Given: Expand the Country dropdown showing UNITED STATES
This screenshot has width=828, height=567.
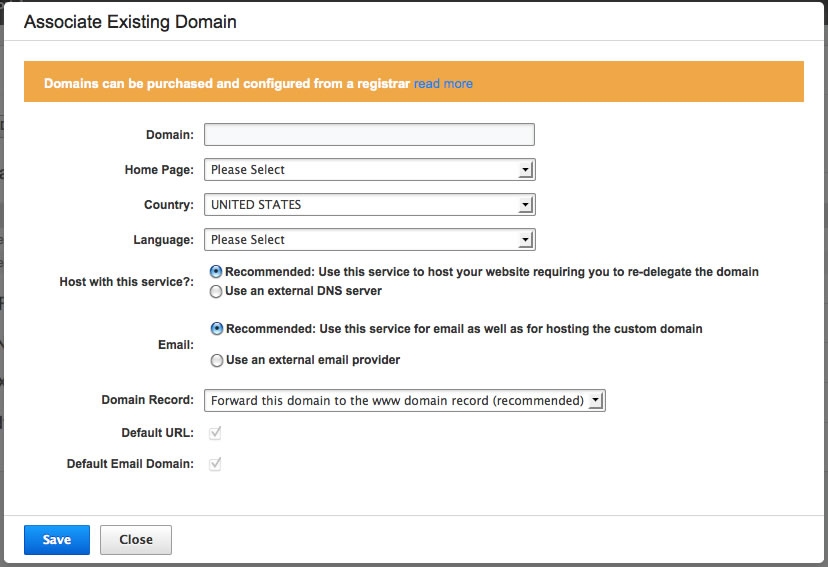Looking at the screenshot, I should 369,205.
